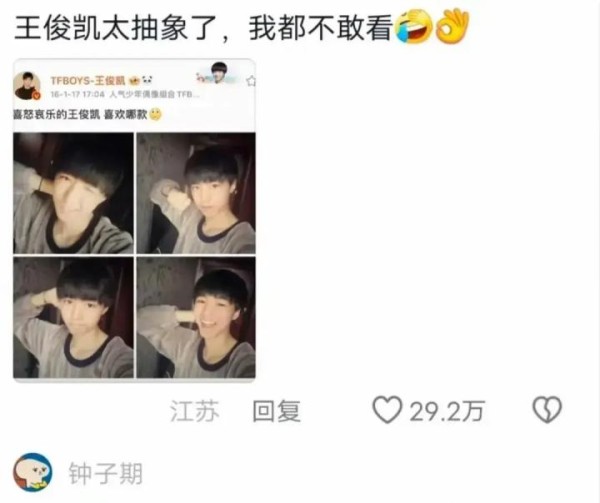Click the post caption 喜怒哀乐的王俊凯
600x503 pixels.
[x=57, y=114]
